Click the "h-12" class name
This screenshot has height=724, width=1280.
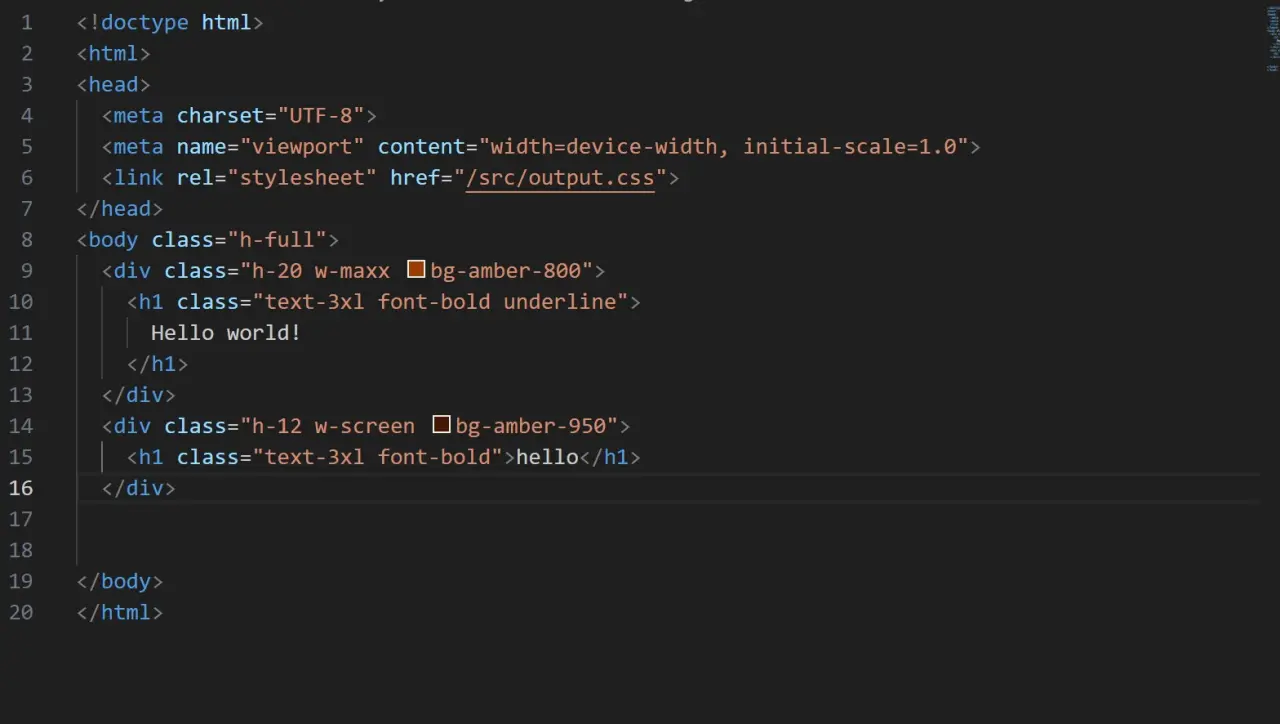[x=277, y=425]
